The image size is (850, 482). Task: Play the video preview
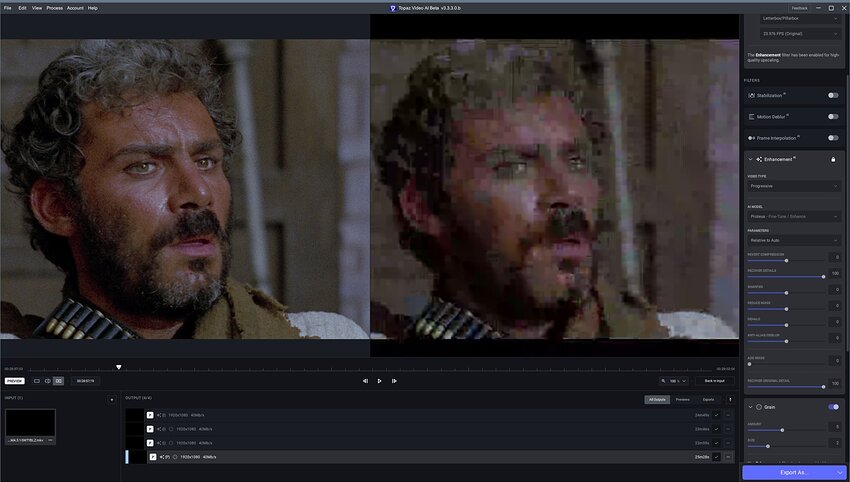tap(379, 381)
